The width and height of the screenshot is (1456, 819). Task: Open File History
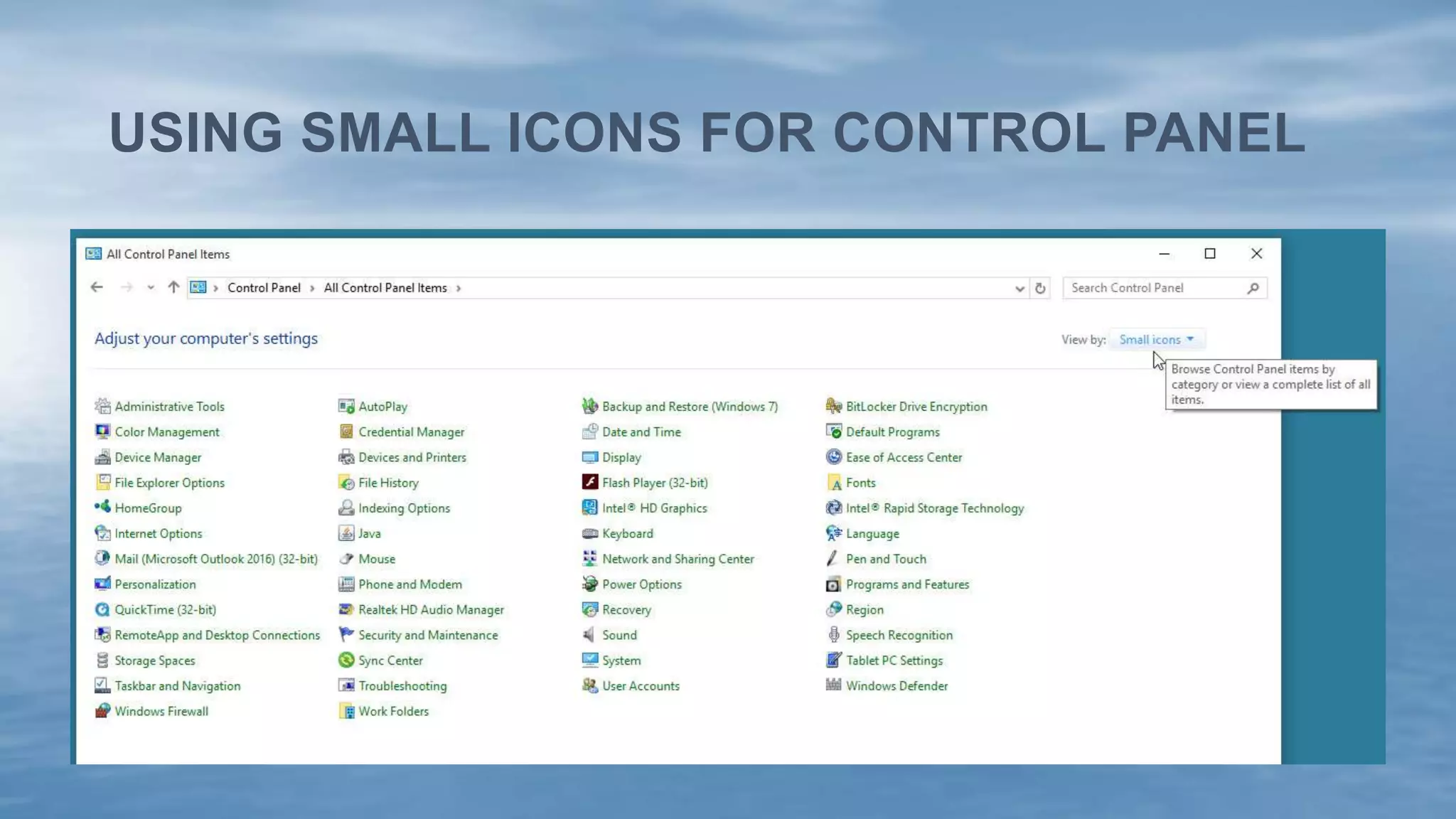pos(379,483)
